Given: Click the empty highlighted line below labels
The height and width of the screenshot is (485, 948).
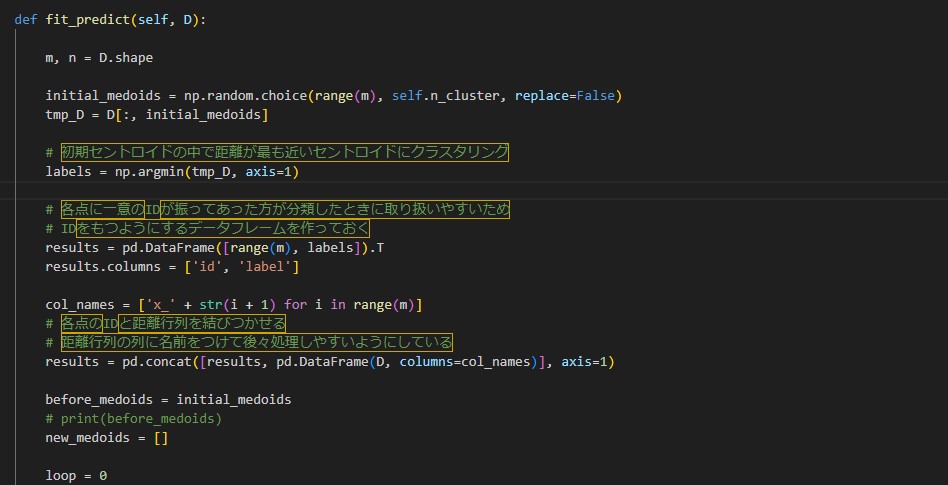Looking at the screenshot, I should pyautogui.click(x=400, y=191).
